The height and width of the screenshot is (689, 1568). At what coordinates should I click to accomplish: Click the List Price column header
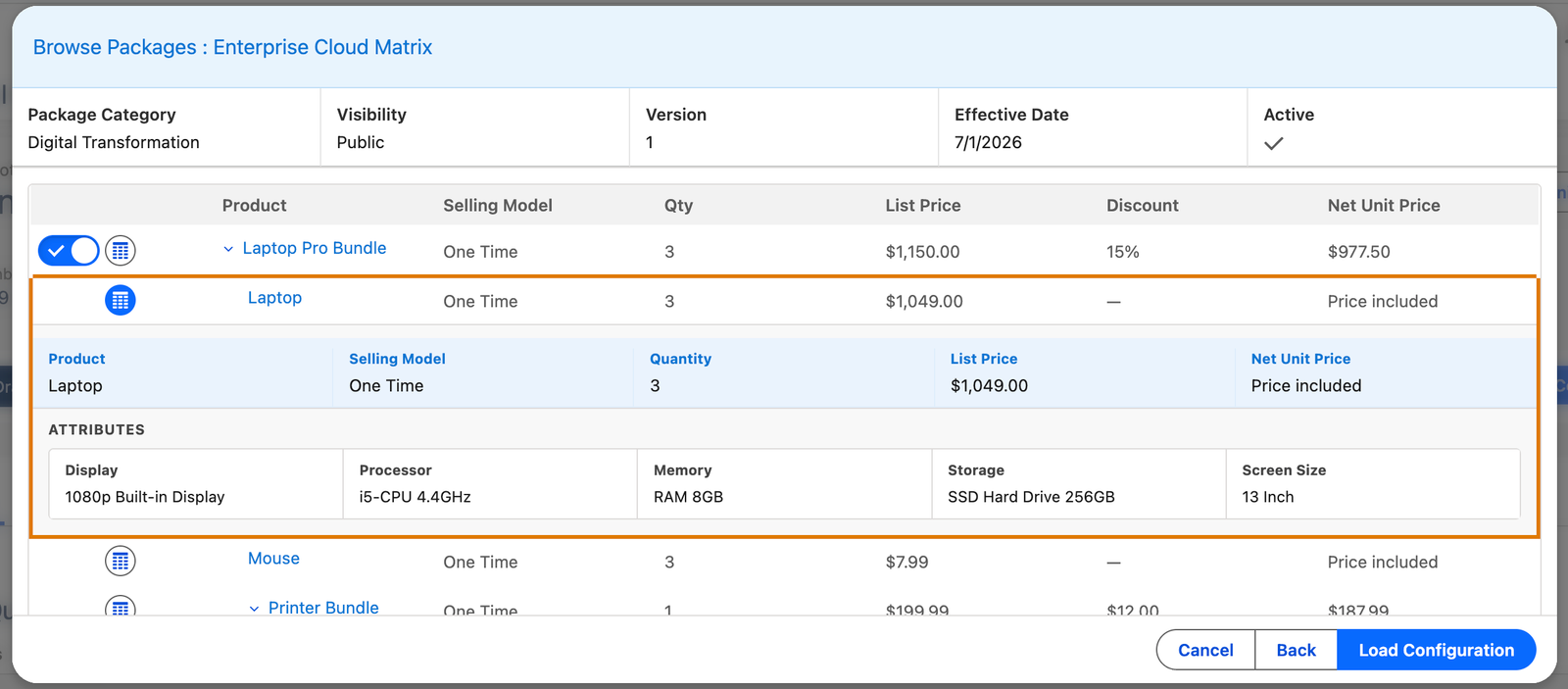pyautogui.click(x=923, y=206)
